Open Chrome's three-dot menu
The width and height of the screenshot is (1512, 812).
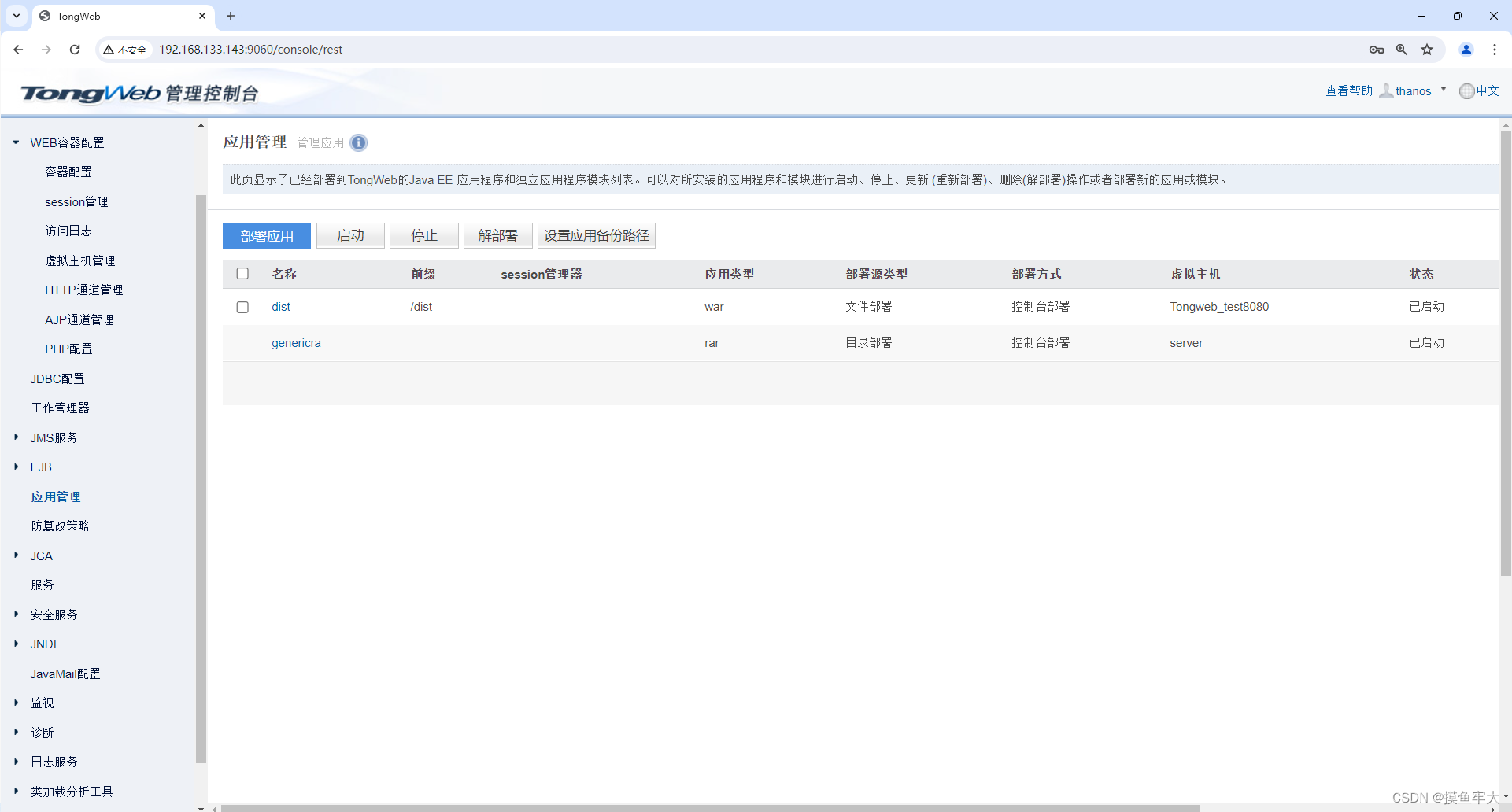[1495, 50]
